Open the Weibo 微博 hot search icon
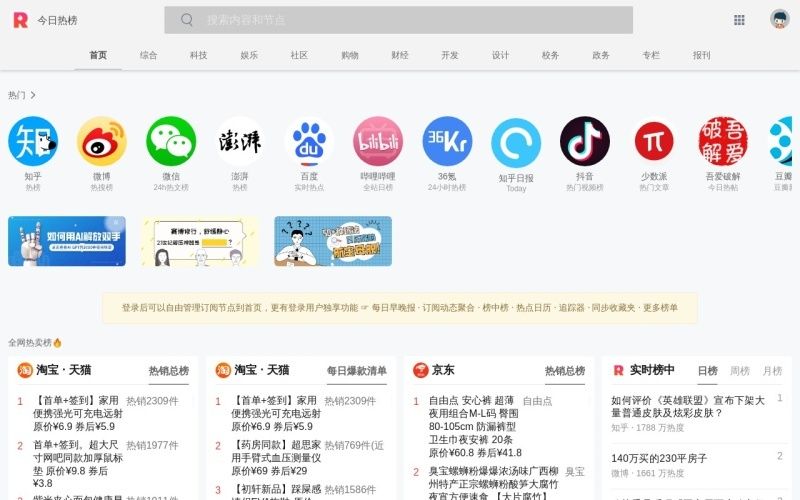The image size is (800, 500). [102, 141]
